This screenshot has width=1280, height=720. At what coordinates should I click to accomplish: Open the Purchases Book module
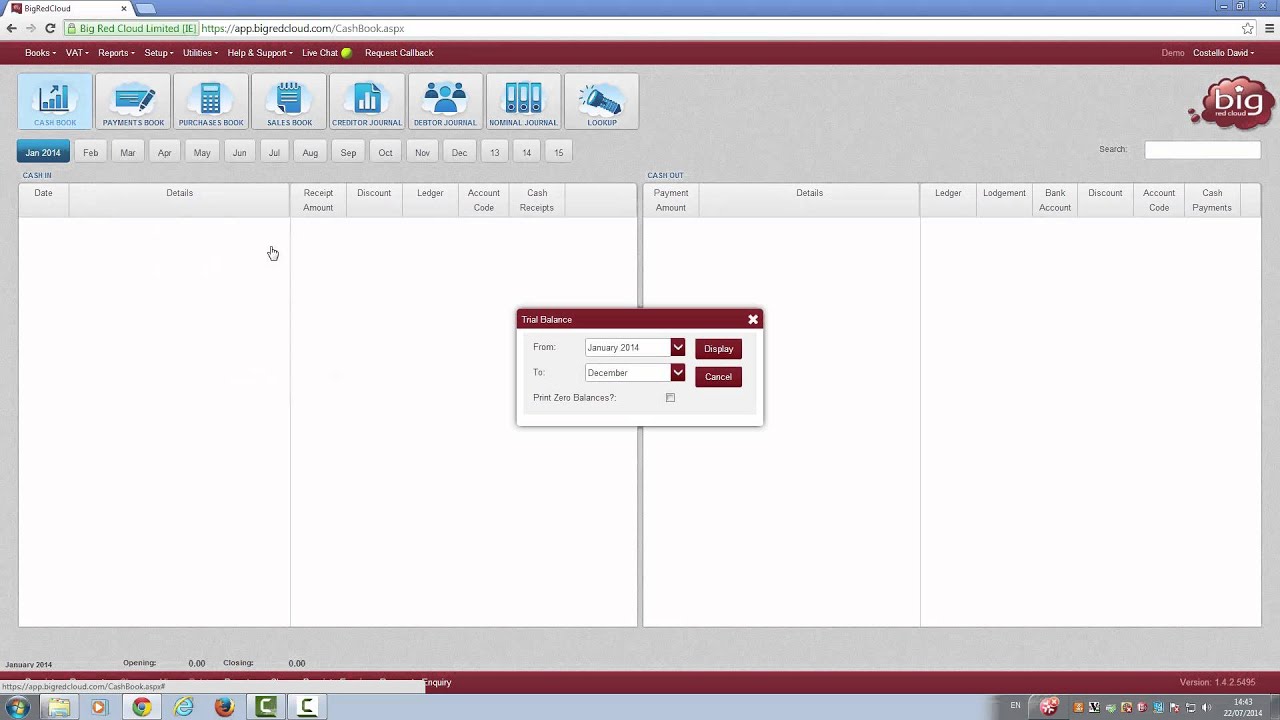coord(211,102)
